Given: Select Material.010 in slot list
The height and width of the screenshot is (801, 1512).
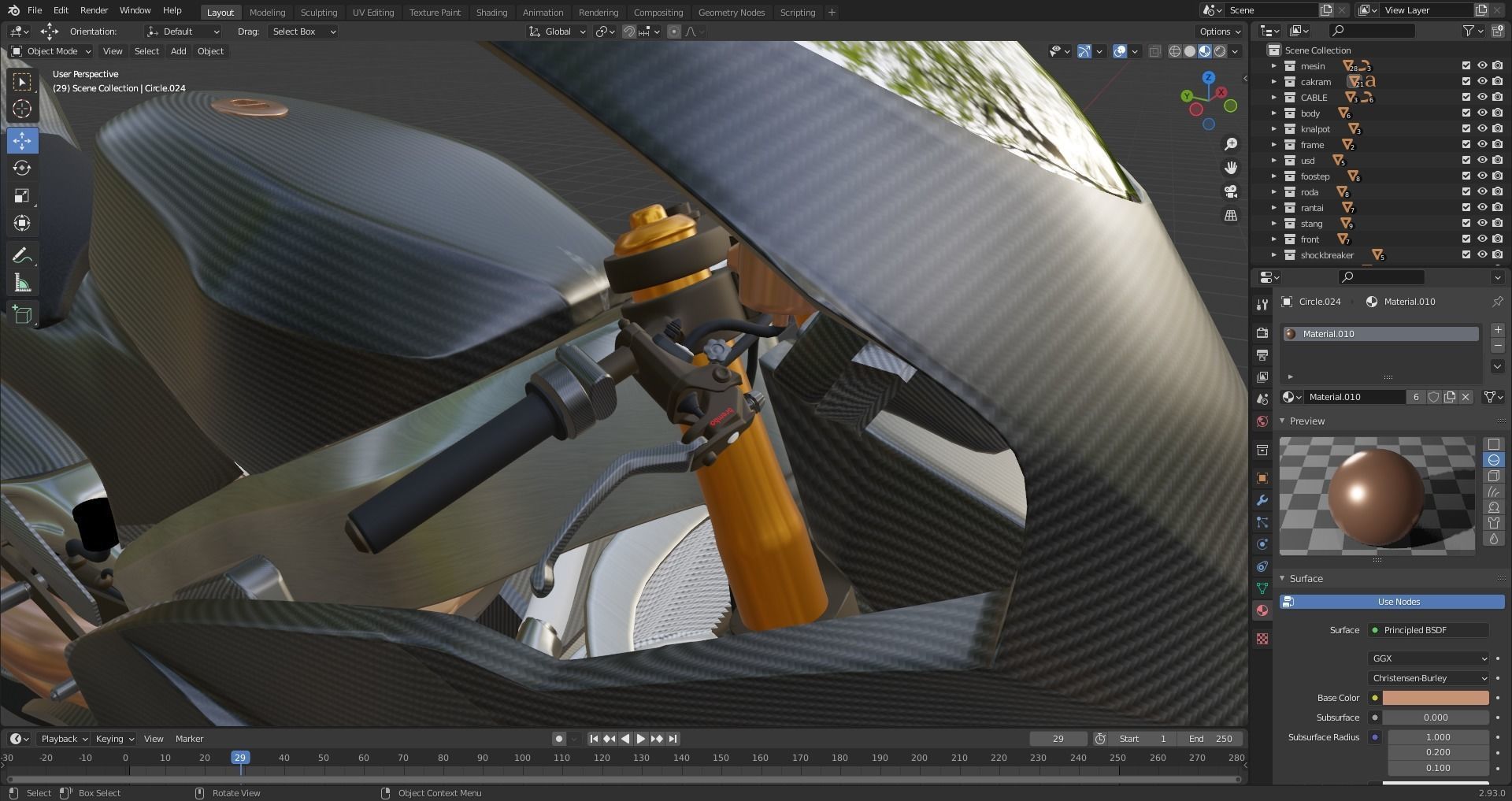Looking at the screenshot, I should (x=1380, y=334).
